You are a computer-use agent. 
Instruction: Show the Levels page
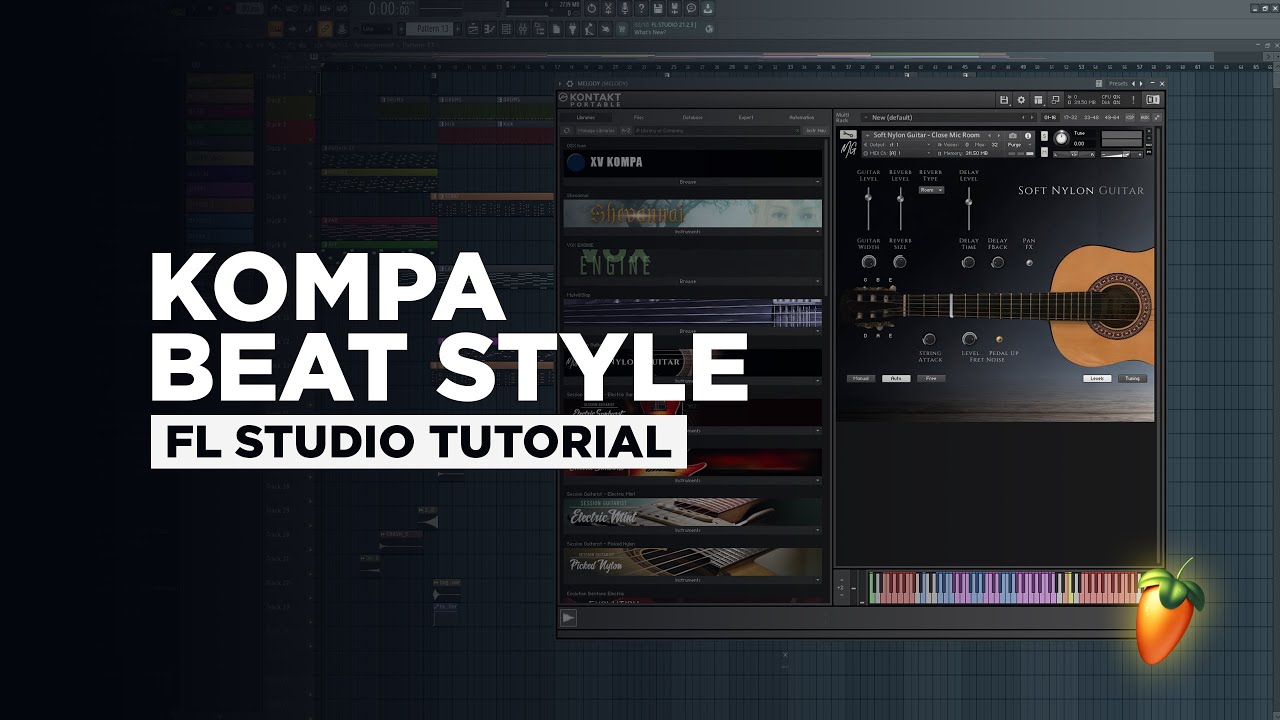coord(1097,378)
